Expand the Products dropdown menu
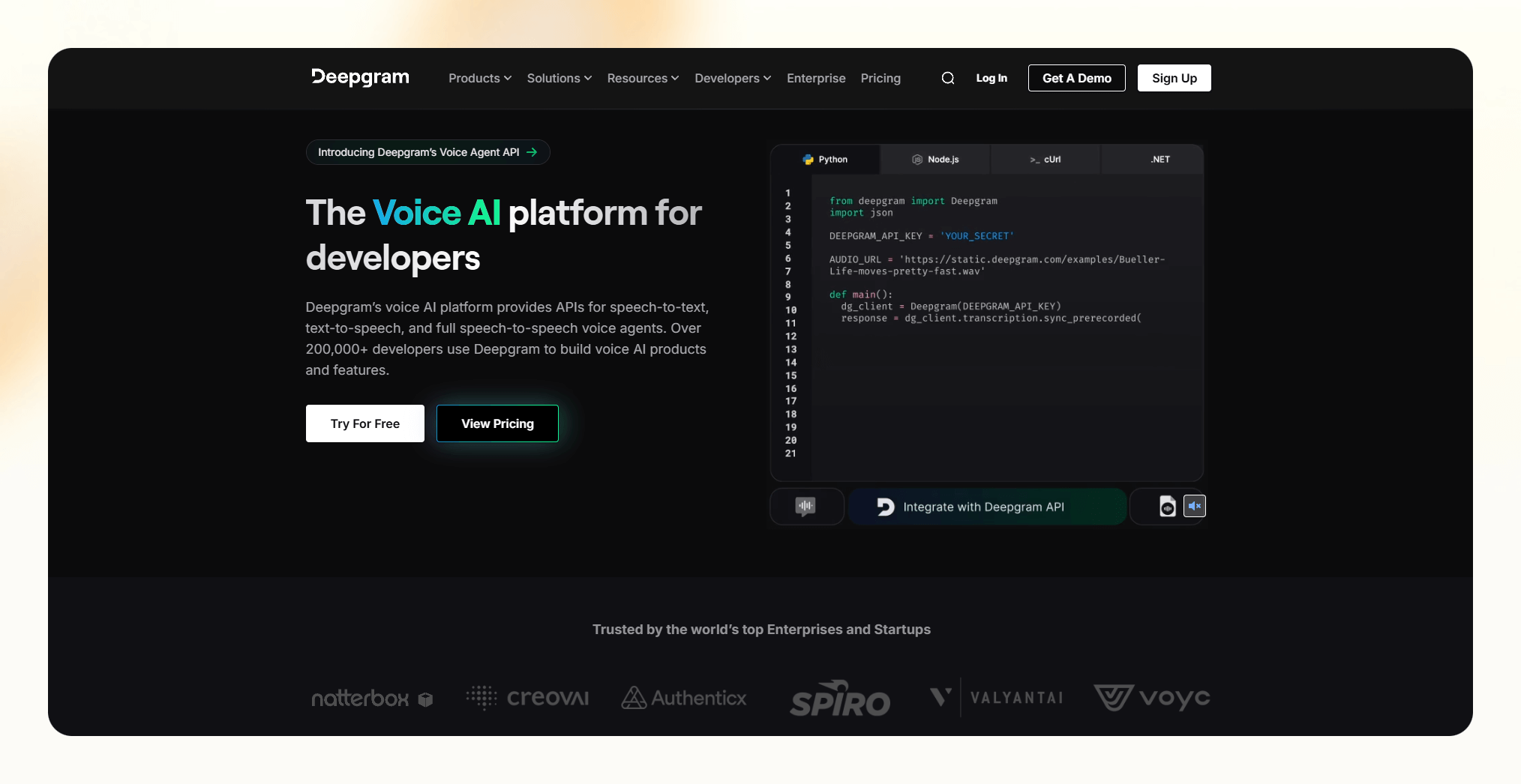The height and width of the screenshot is (784, 1521). coord(480,78)
